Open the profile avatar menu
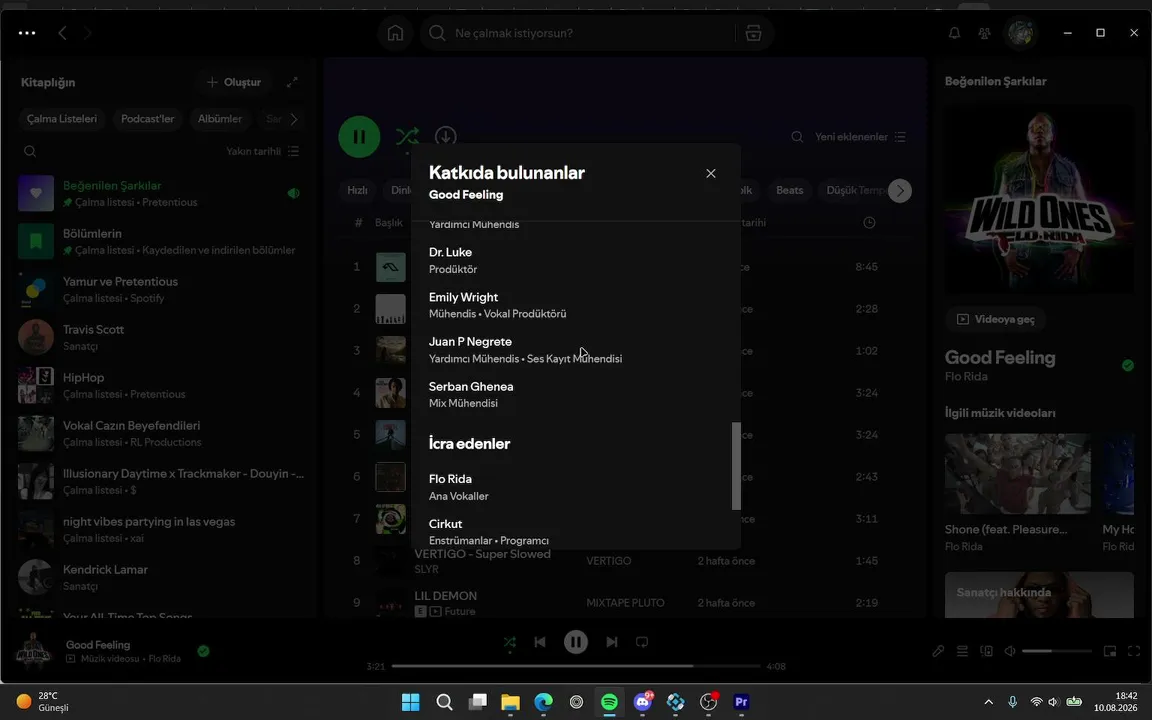Viewport: 1152px width, 720px height. tap(1020, 33)
